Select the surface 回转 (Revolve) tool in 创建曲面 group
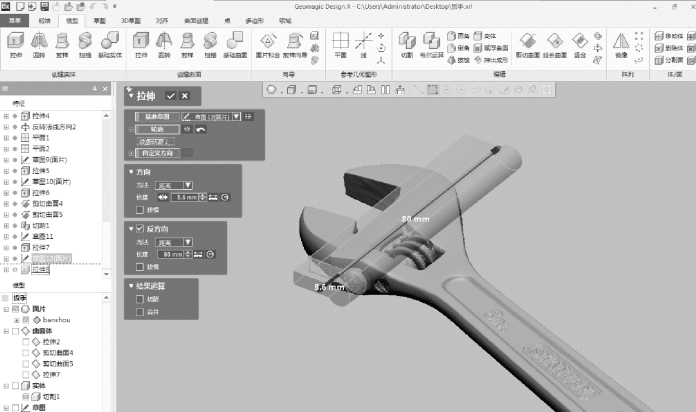The width and height of the screenshot is (696, 412). [164, 45]
